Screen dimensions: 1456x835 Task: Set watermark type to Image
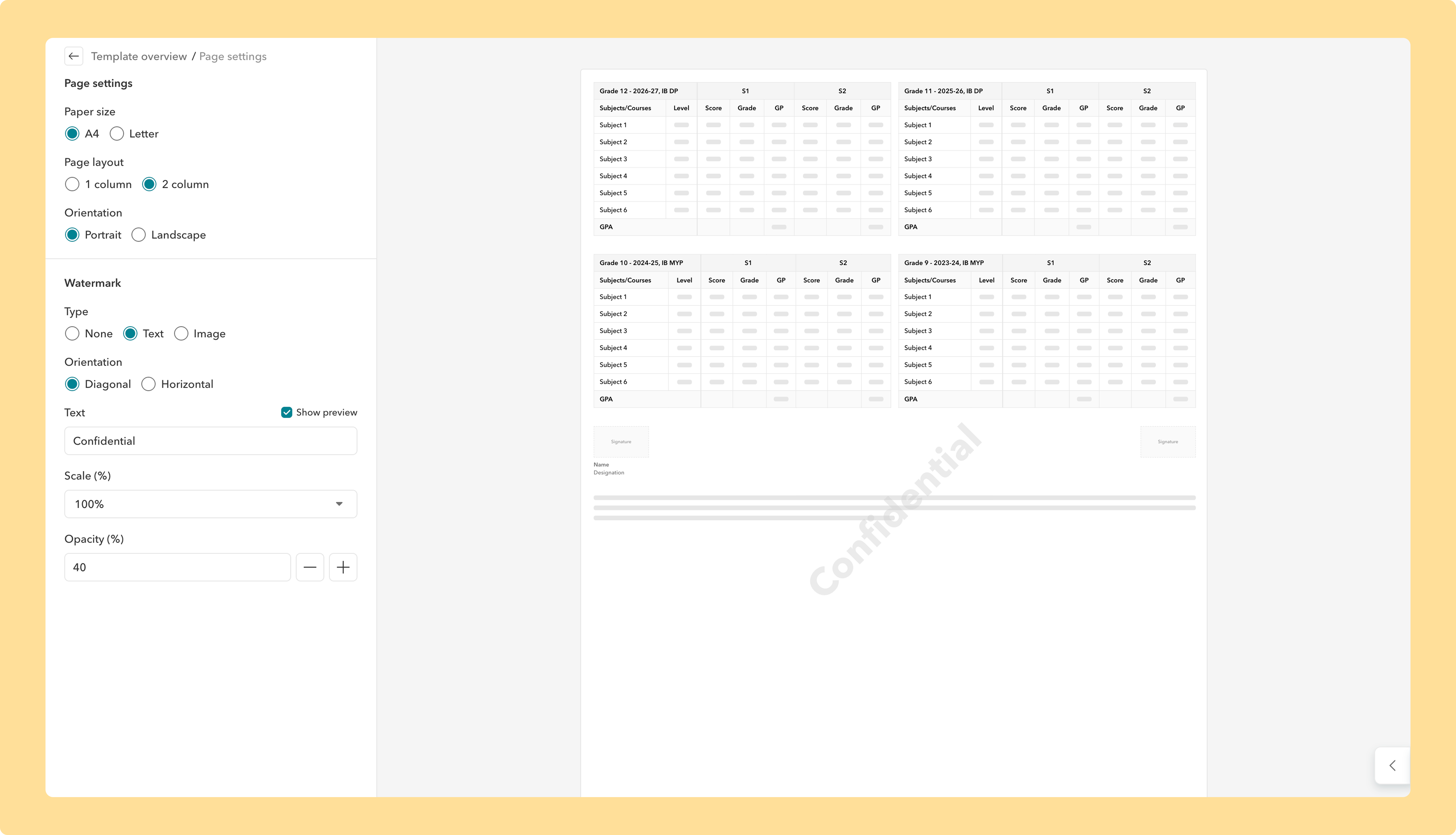tap(181, 333)
